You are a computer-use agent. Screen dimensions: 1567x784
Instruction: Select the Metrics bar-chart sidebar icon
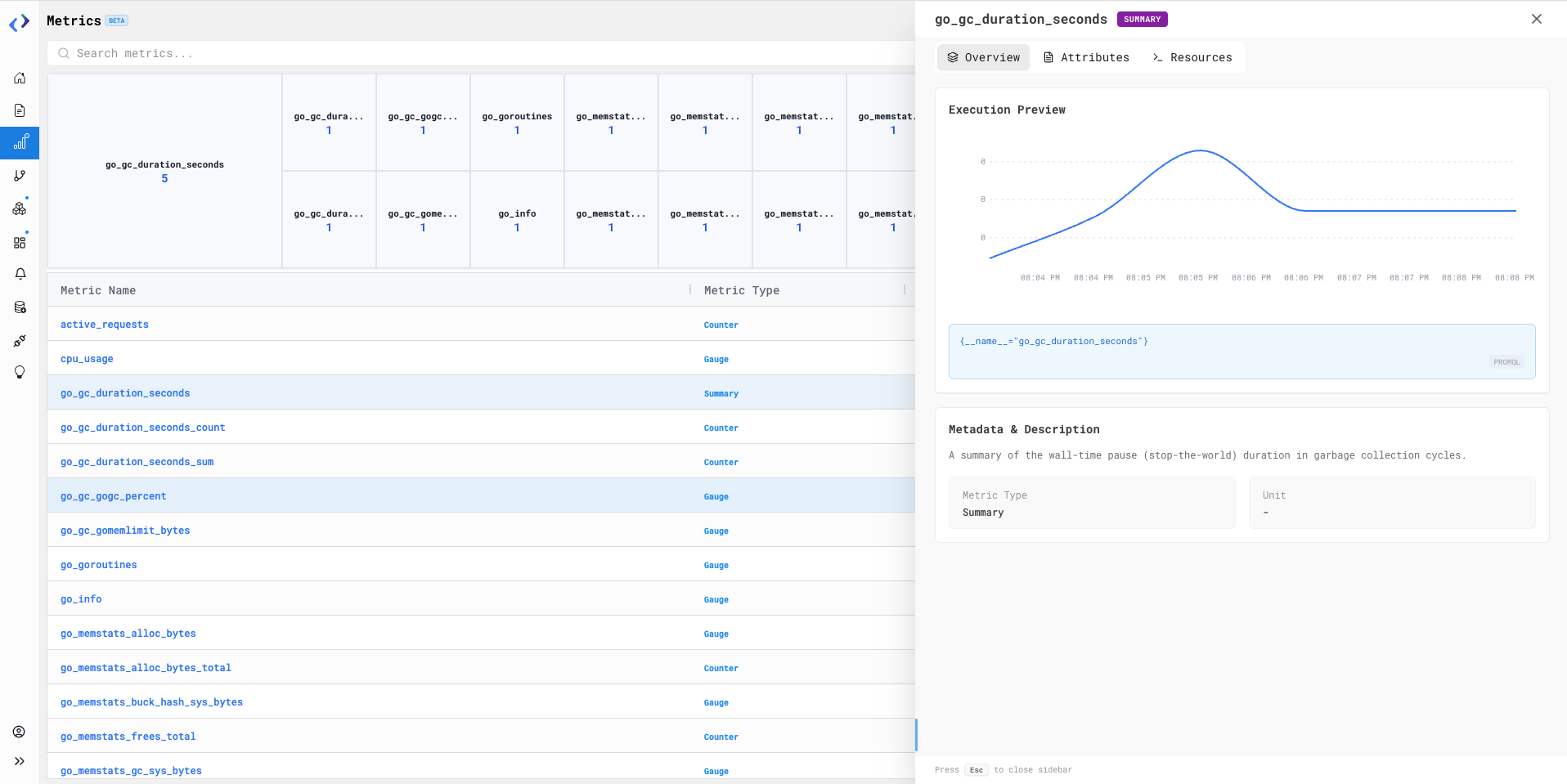point(20,142)
